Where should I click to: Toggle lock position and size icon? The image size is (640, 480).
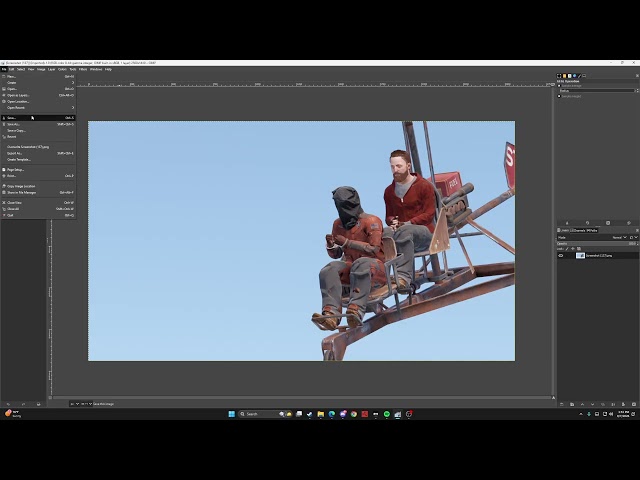point(573,249)
